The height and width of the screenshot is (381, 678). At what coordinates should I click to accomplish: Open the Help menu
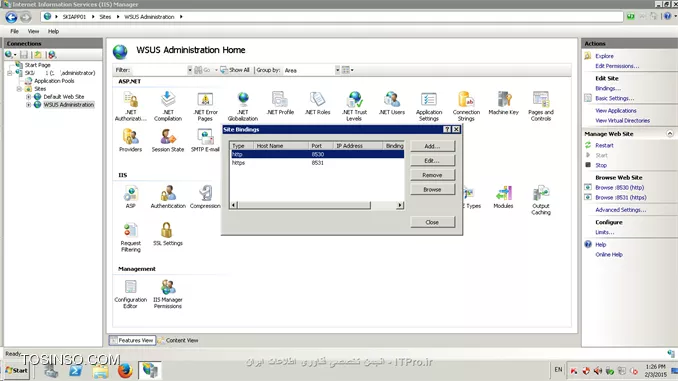coord(53,31)
